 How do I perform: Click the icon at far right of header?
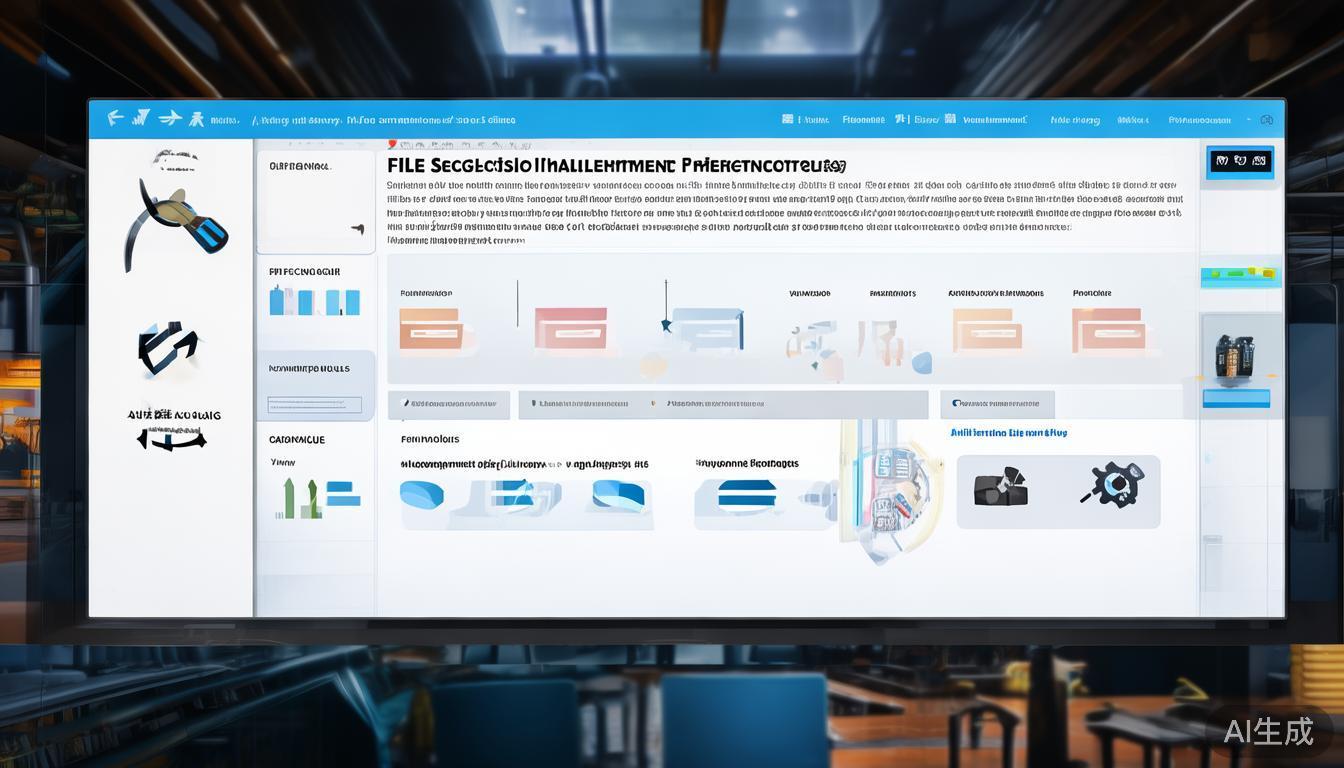point(1266,120)
